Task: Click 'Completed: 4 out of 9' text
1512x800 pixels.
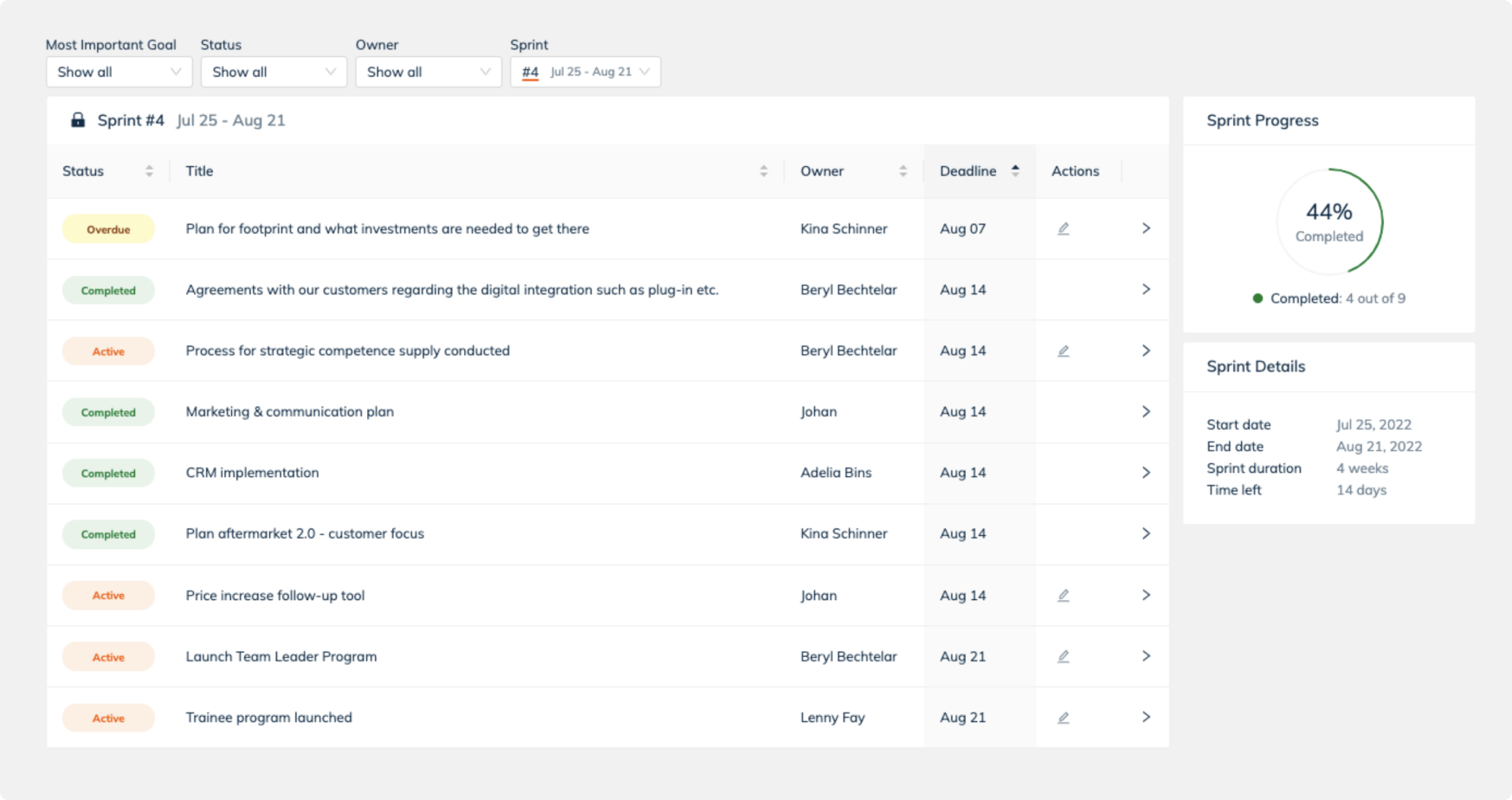Action: point(1338,299)
